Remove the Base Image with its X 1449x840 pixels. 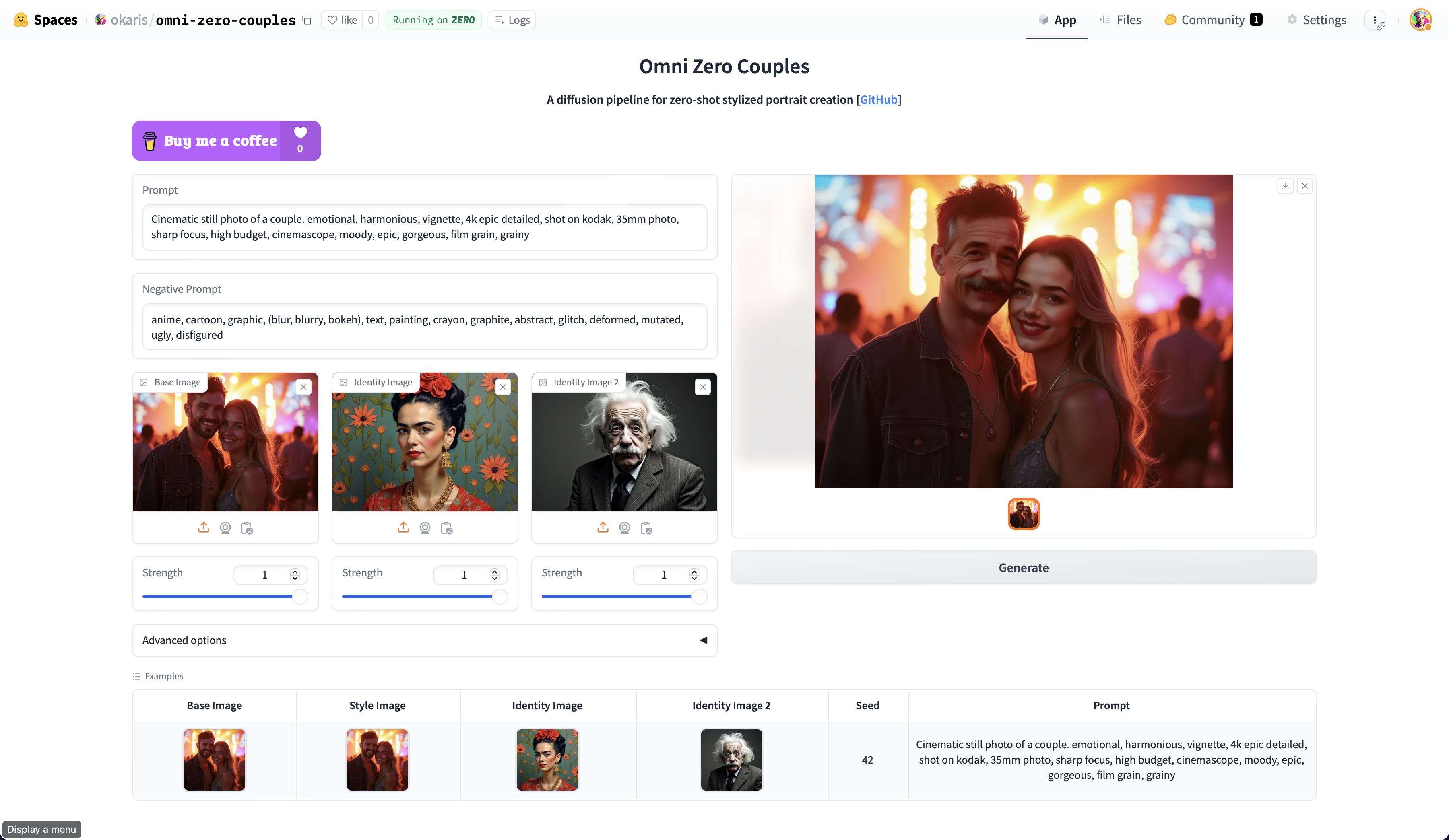tap(303, 387)
